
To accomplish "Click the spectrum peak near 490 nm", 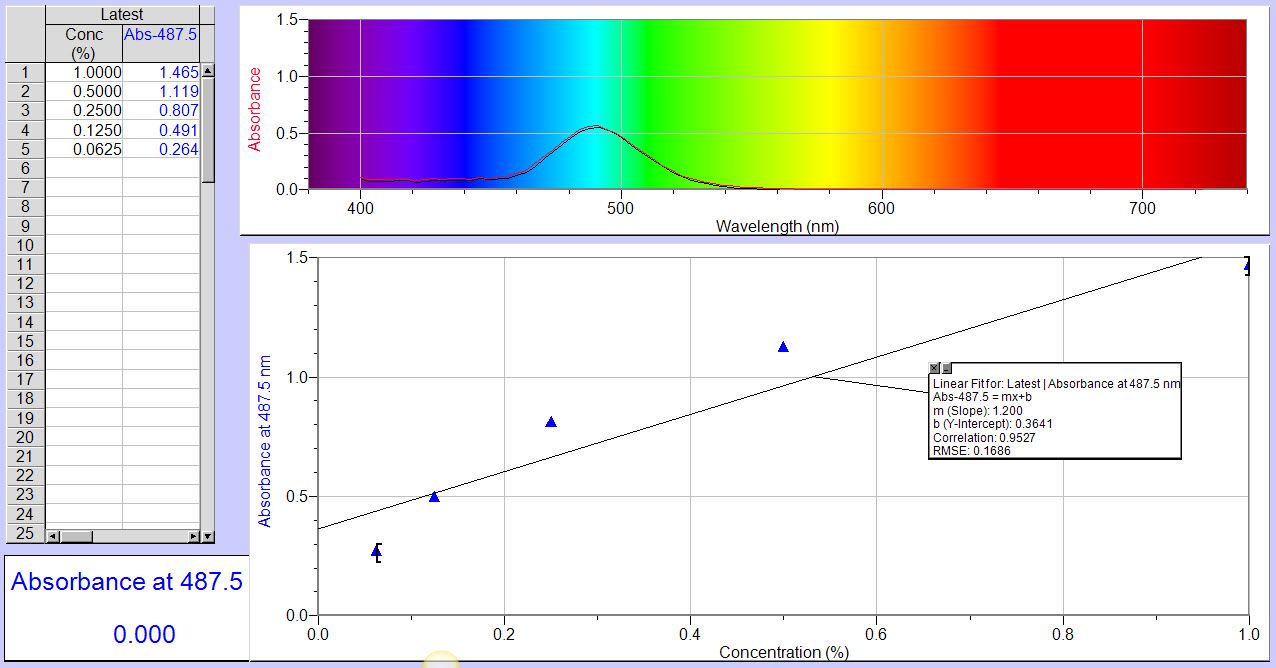I will click(589, 127).
